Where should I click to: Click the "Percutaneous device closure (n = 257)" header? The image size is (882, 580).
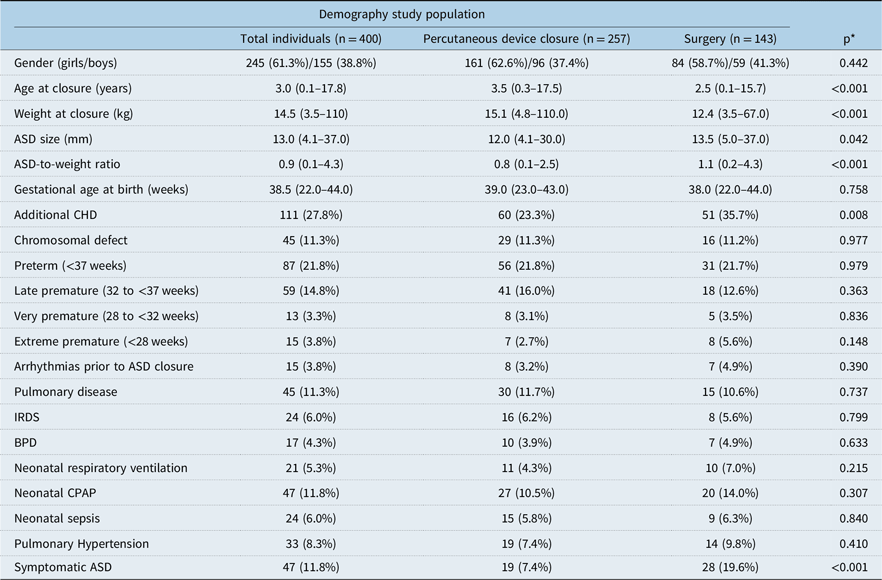[526, 39]
